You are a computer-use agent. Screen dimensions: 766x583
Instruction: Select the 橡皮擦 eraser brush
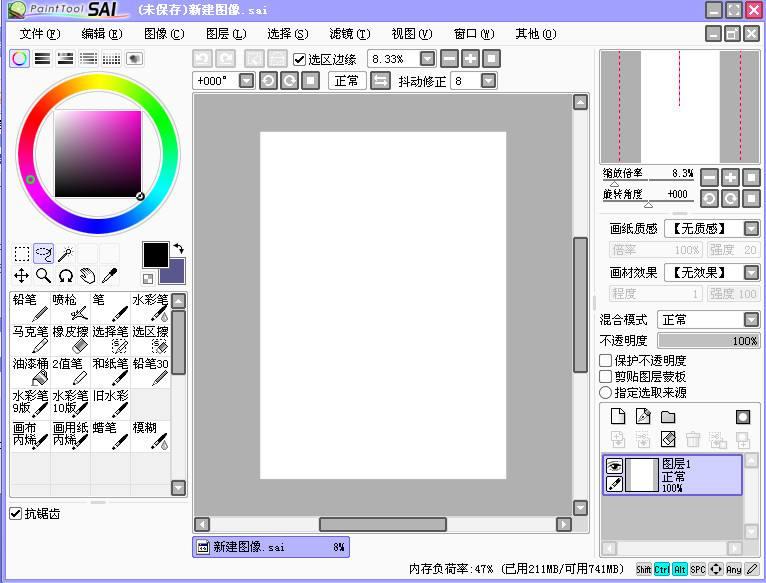coord(70,338)
